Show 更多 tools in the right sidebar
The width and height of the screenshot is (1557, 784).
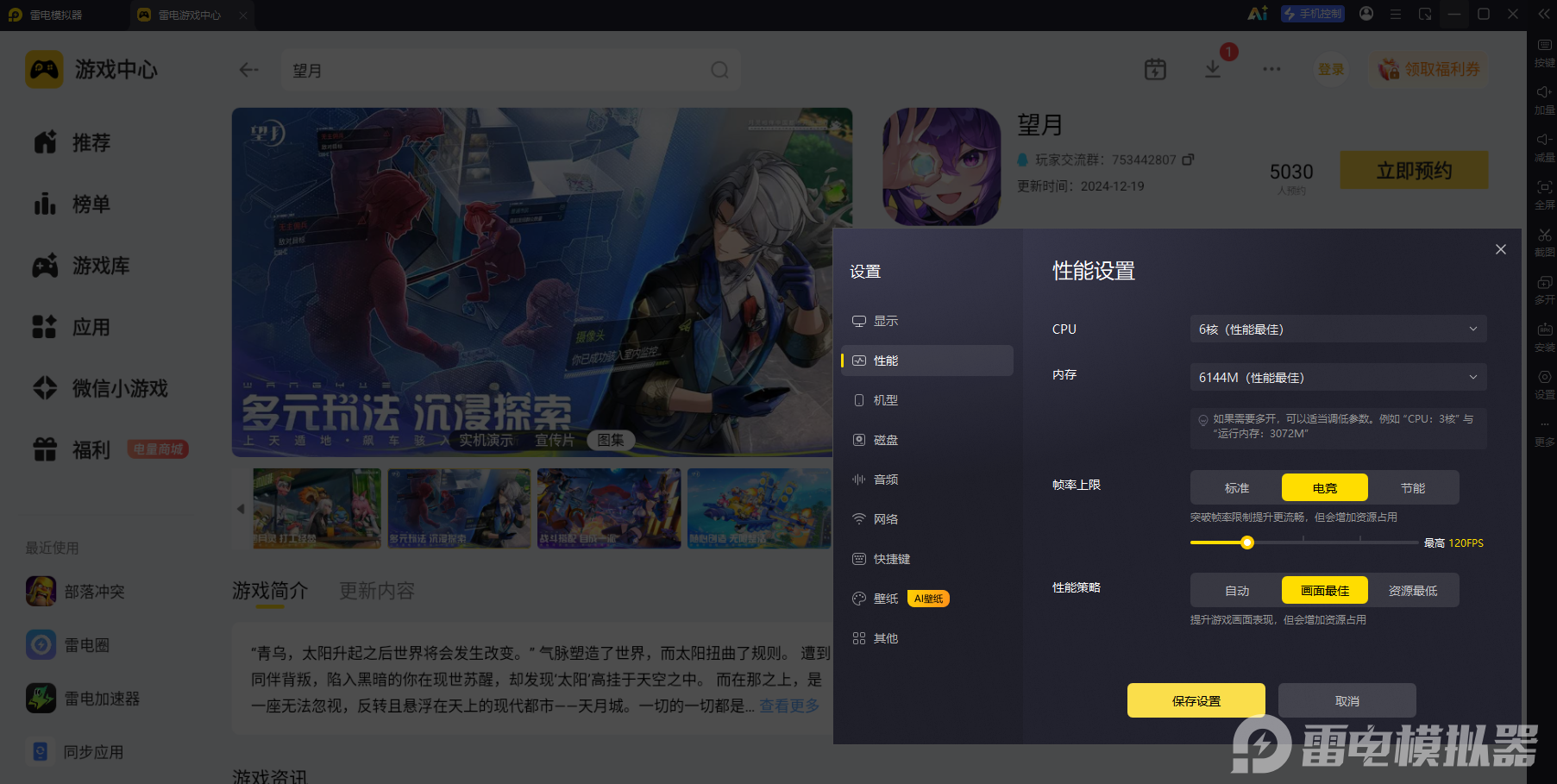point(1544,431)
